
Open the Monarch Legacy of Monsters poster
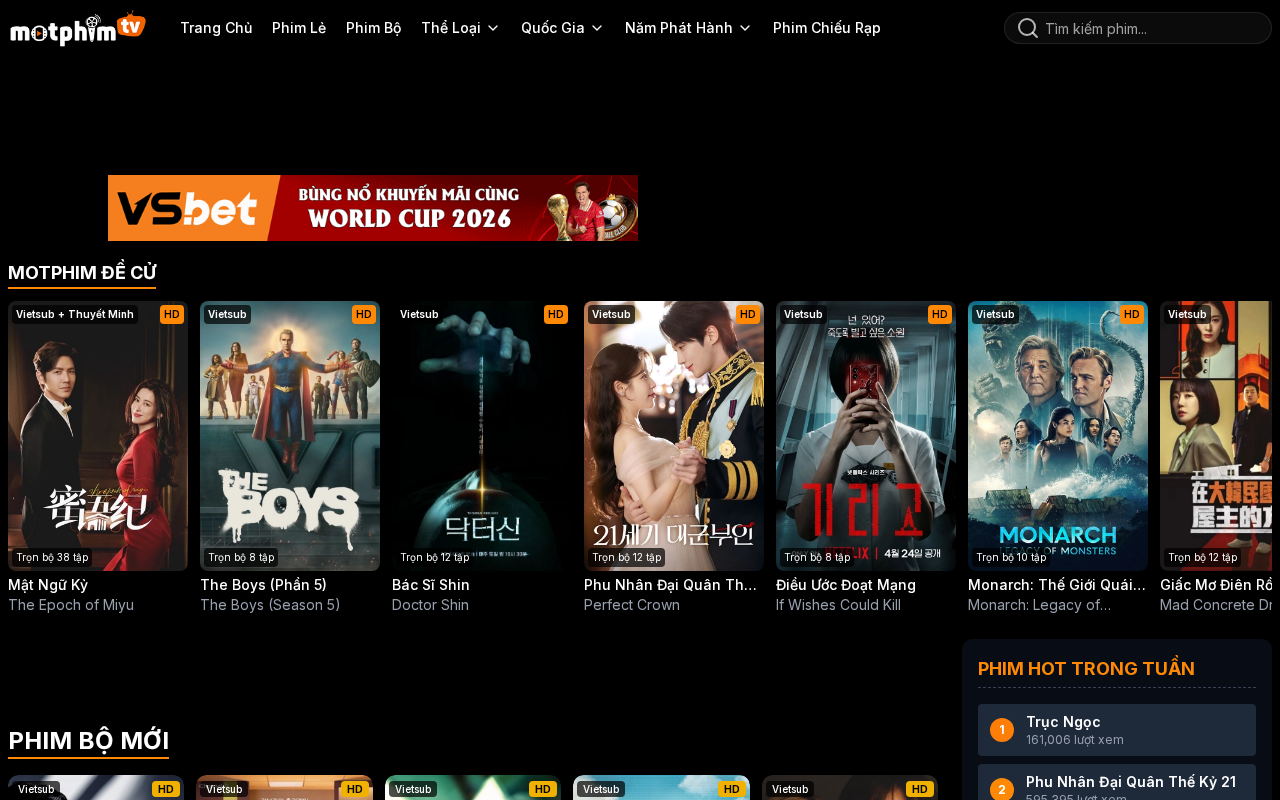click(1058, 436)
